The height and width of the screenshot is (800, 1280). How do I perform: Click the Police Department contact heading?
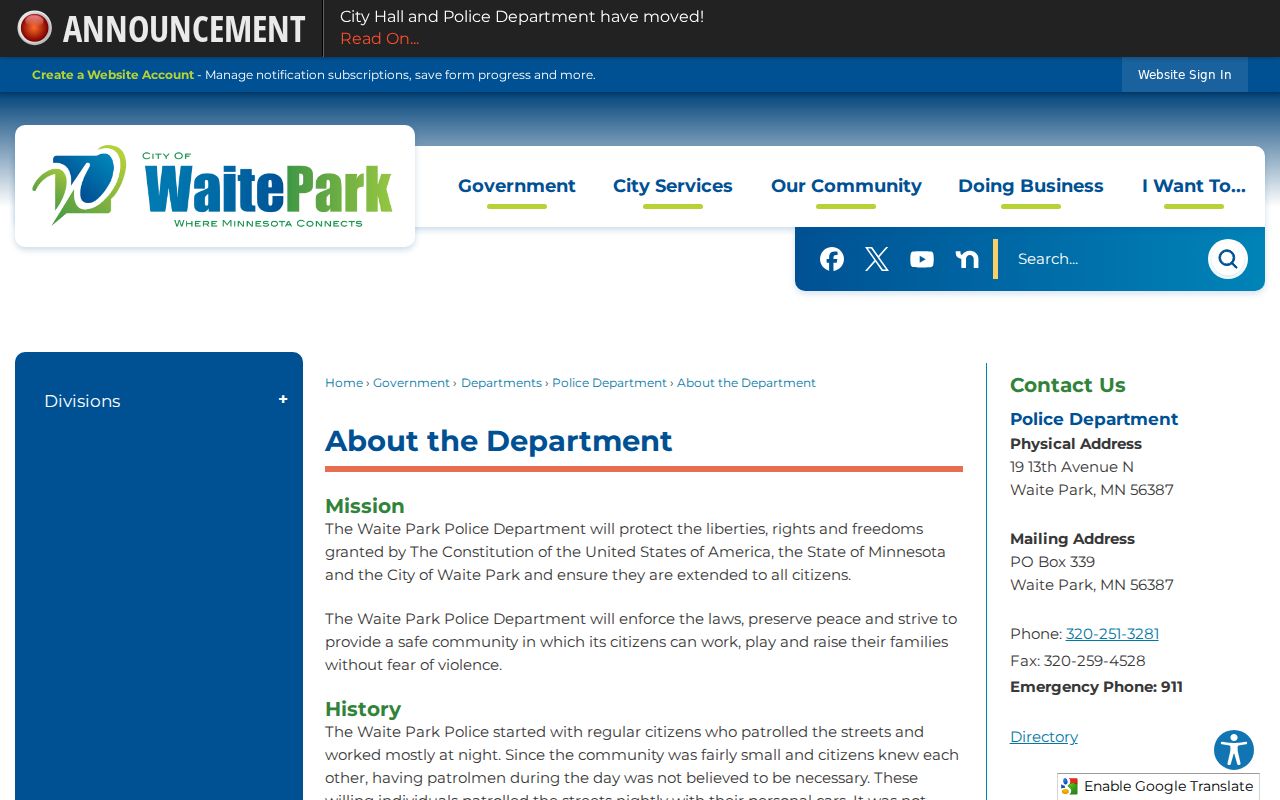point(1094,419)
